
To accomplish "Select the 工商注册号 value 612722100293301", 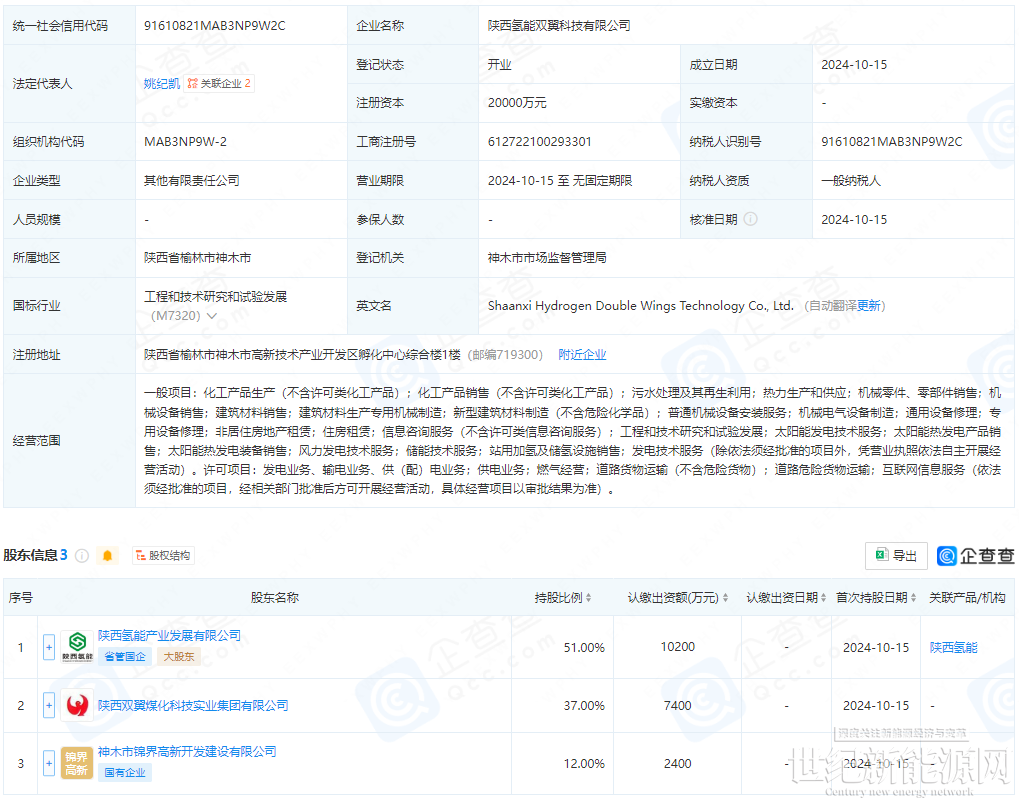I will [539, 142].
